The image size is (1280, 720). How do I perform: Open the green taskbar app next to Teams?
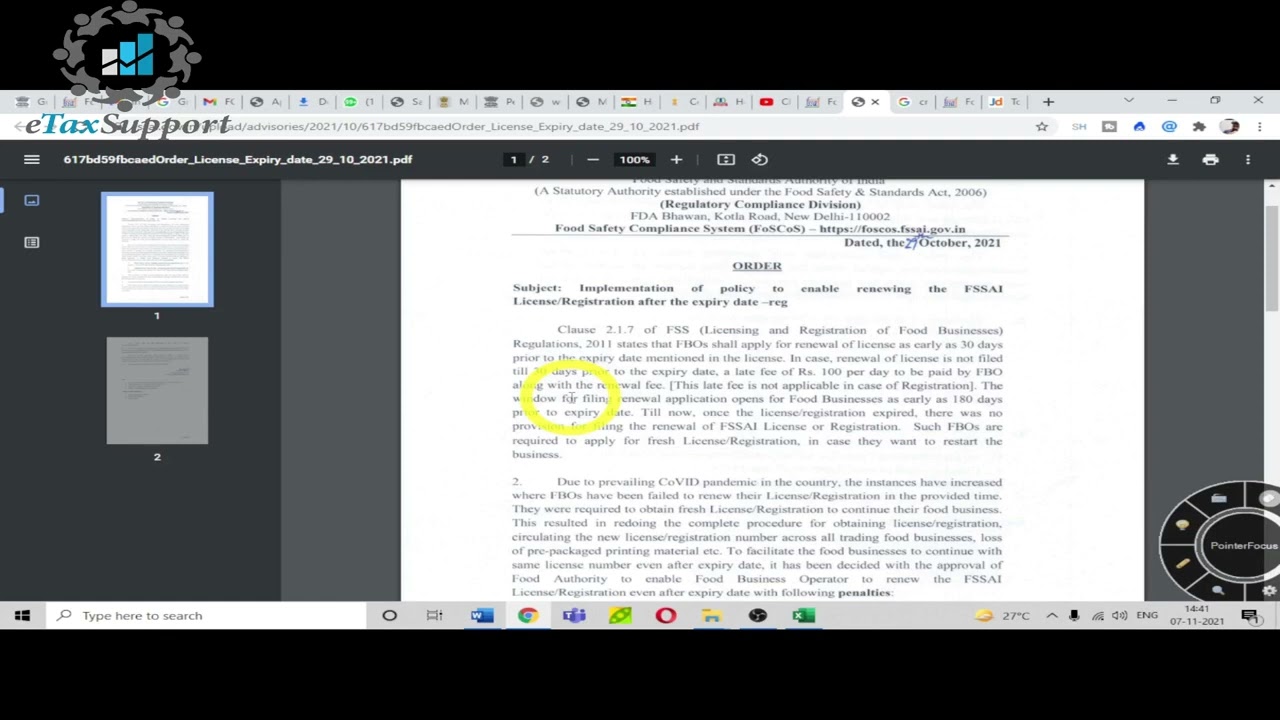pos(620,615)
